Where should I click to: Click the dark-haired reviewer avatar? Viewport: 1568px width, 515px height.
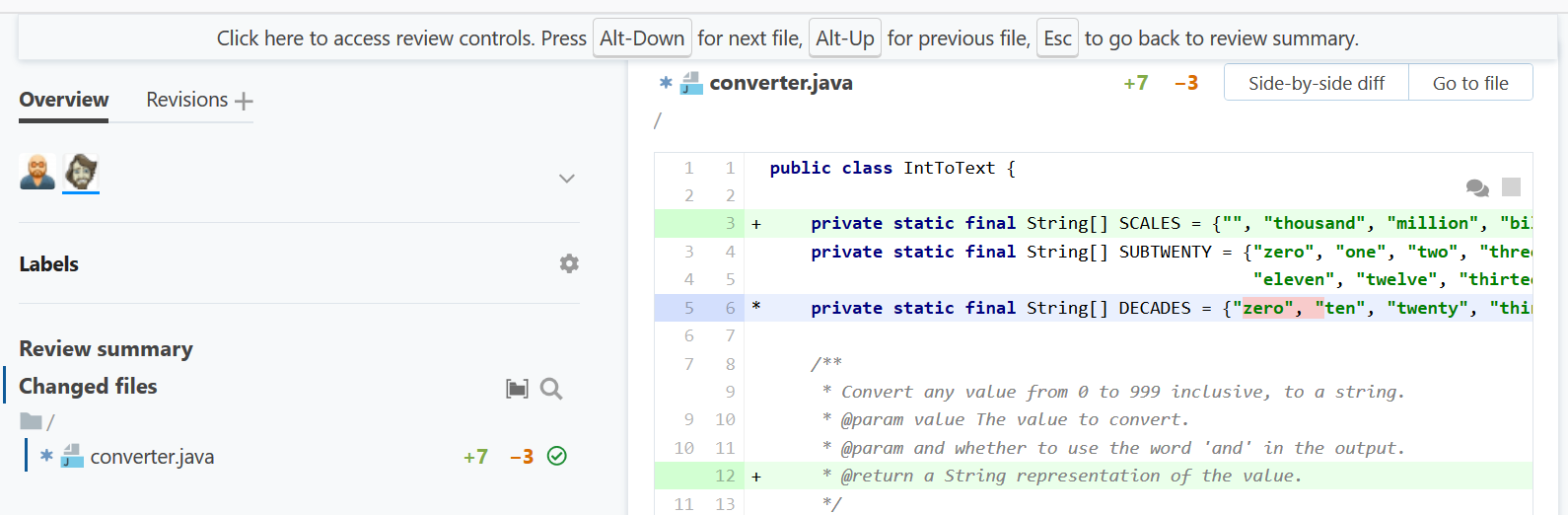point(81,172)
